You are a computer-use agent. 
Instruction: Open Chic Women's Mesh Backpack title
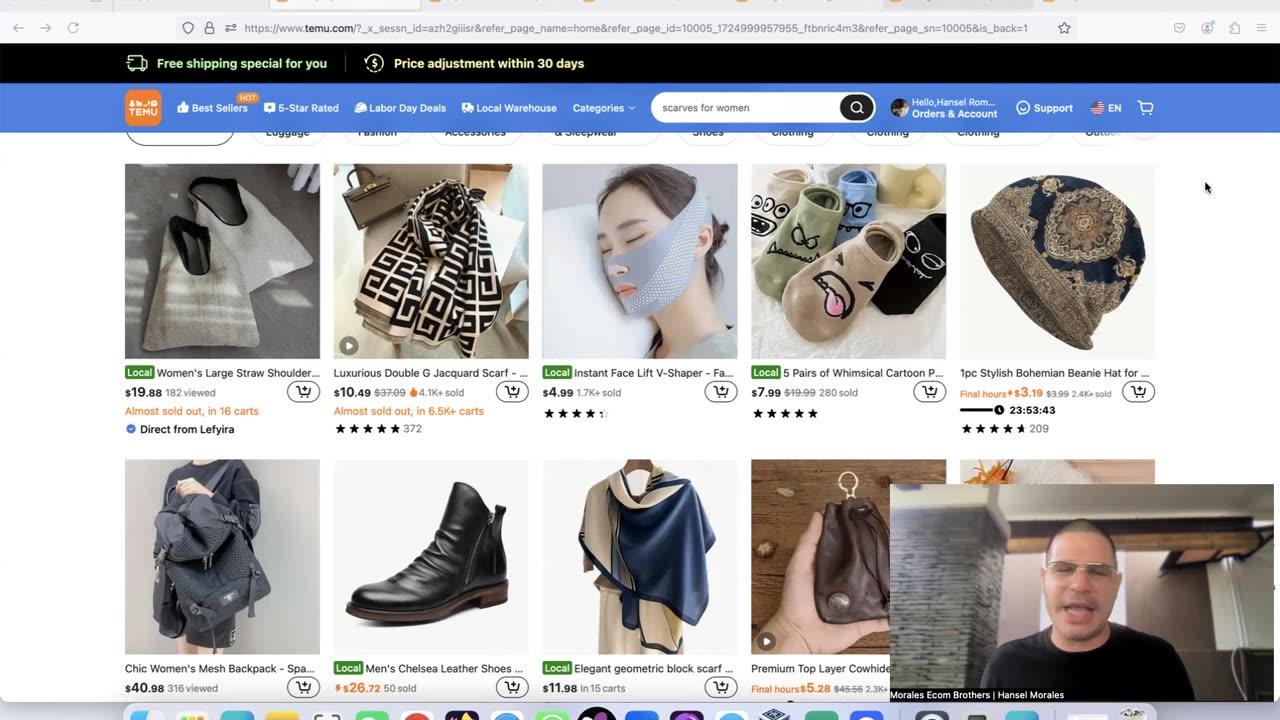[219, 668]
